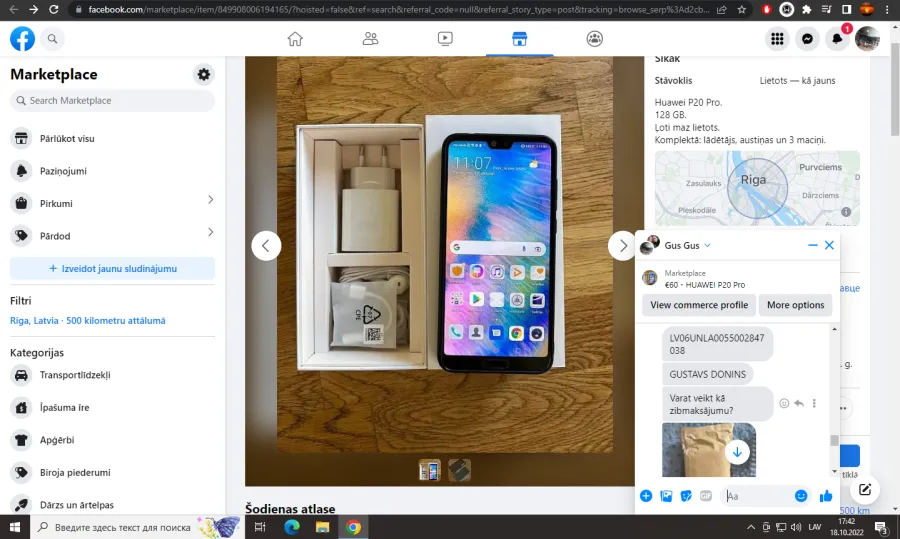Viewport: 900px width, 539px height.
Task: Open File Explorer from taskbar
Action: [x=323, y=527]
